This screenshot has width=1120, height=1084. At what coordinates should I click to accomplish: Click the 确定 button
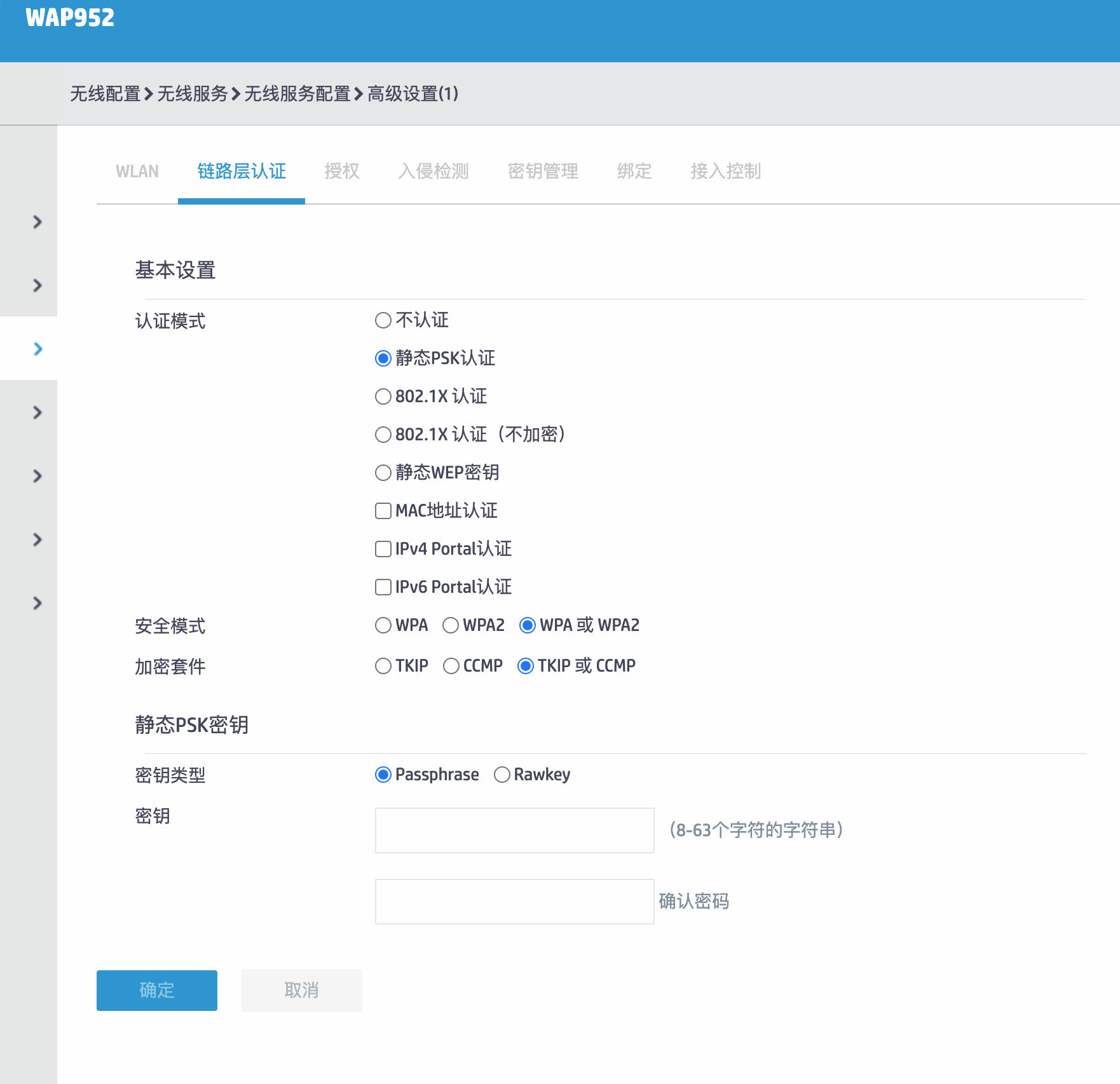(157, 991)
